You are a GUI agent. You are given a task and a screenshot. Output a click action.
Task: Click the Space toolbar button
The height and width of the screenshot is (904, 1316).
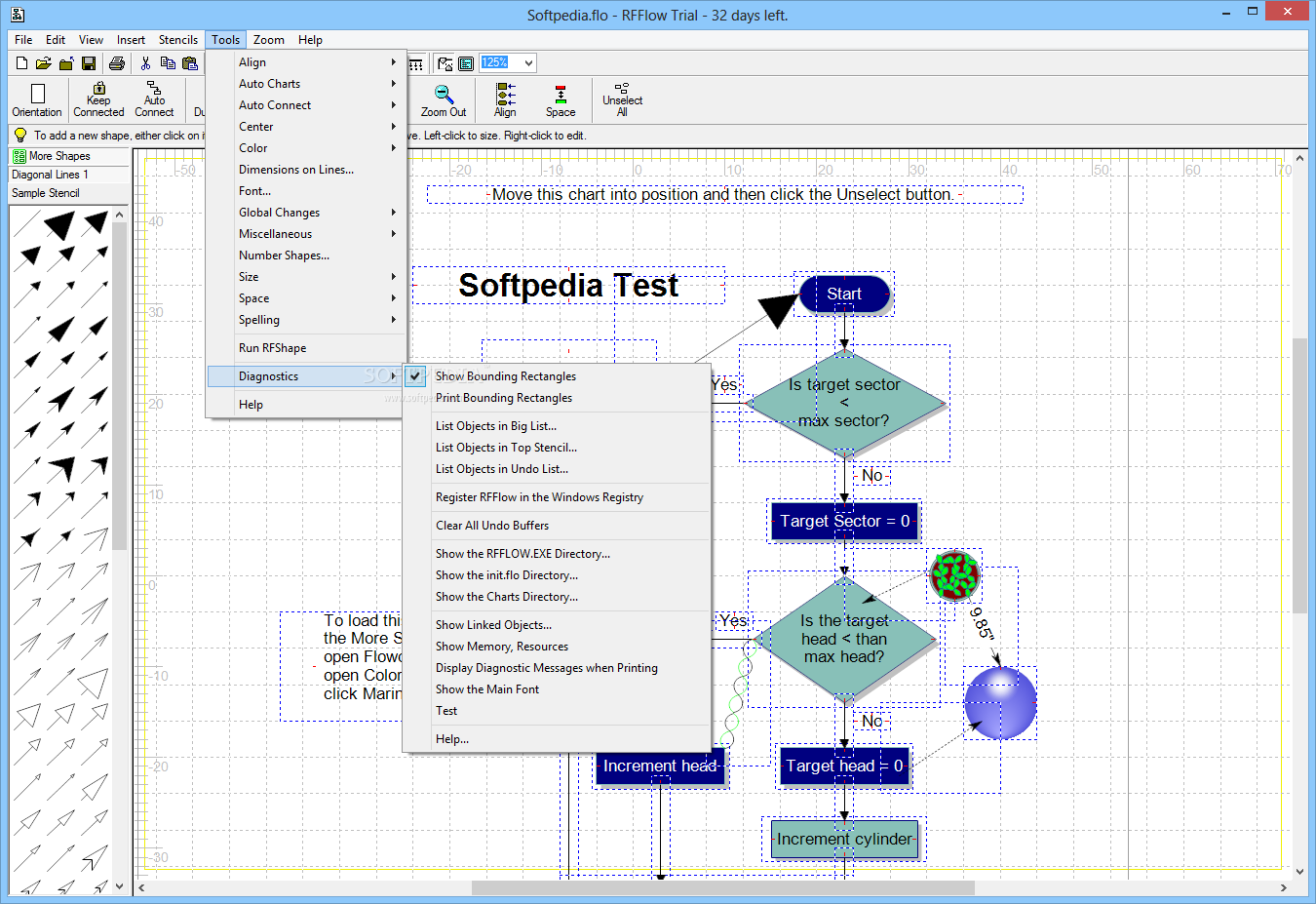[561, 100]
